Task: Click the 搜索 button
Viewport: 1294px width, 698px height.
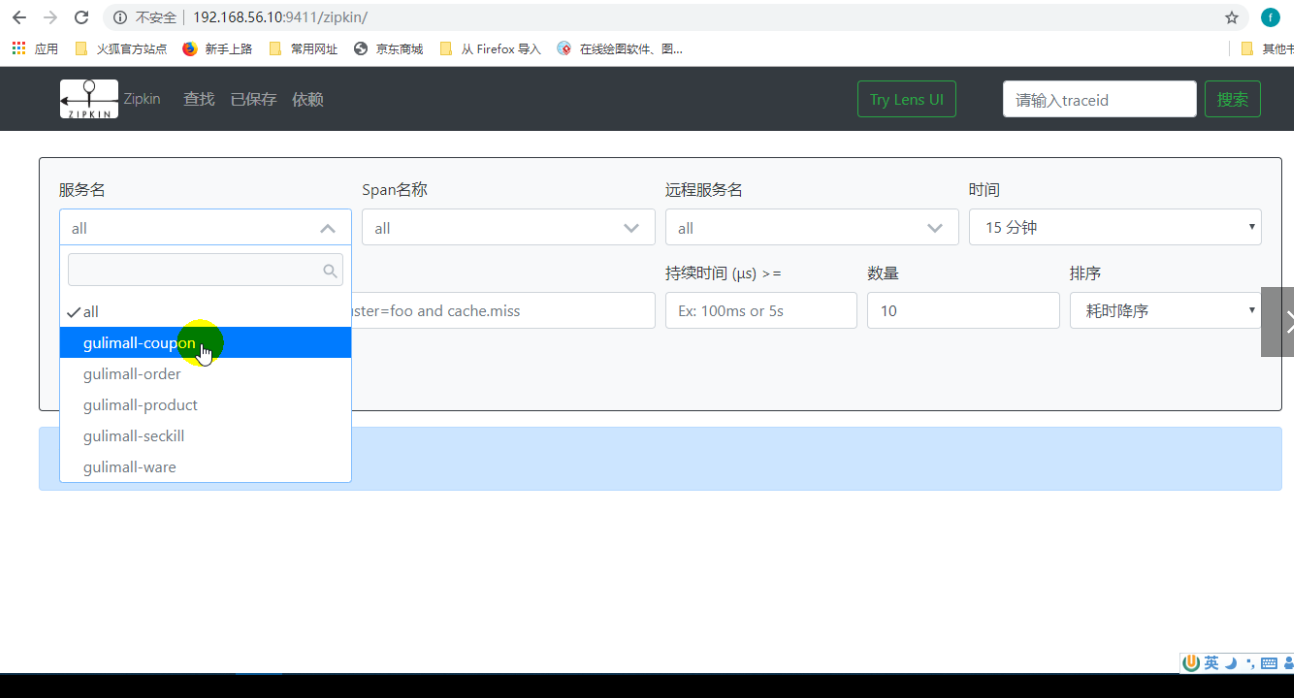Action: [x=1233, y=99]
